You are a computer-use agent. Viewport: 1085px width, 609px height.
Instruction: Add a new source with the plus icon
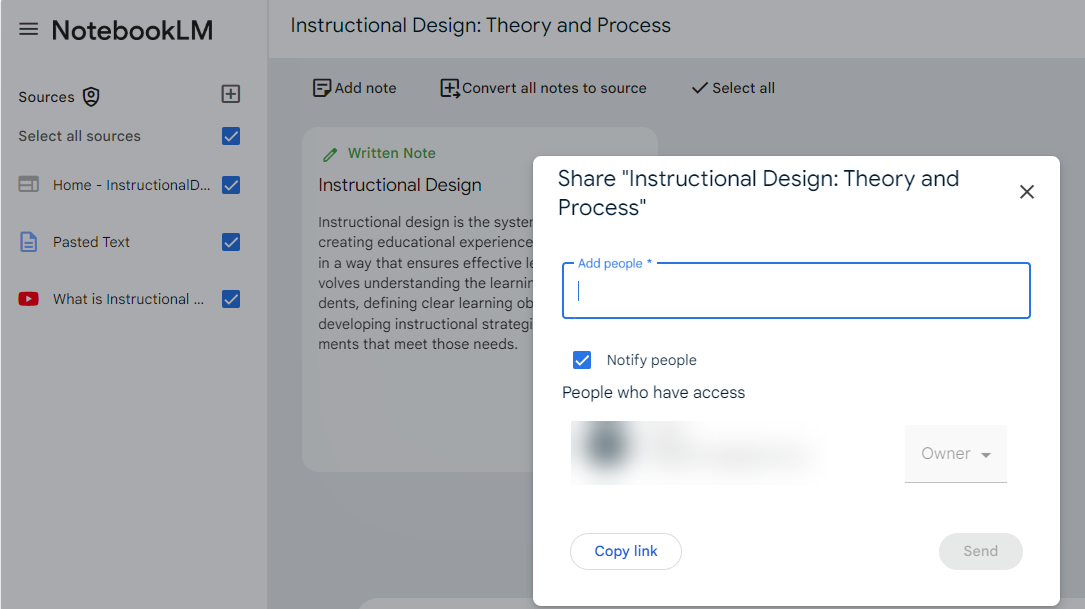(x=230, y=93)
